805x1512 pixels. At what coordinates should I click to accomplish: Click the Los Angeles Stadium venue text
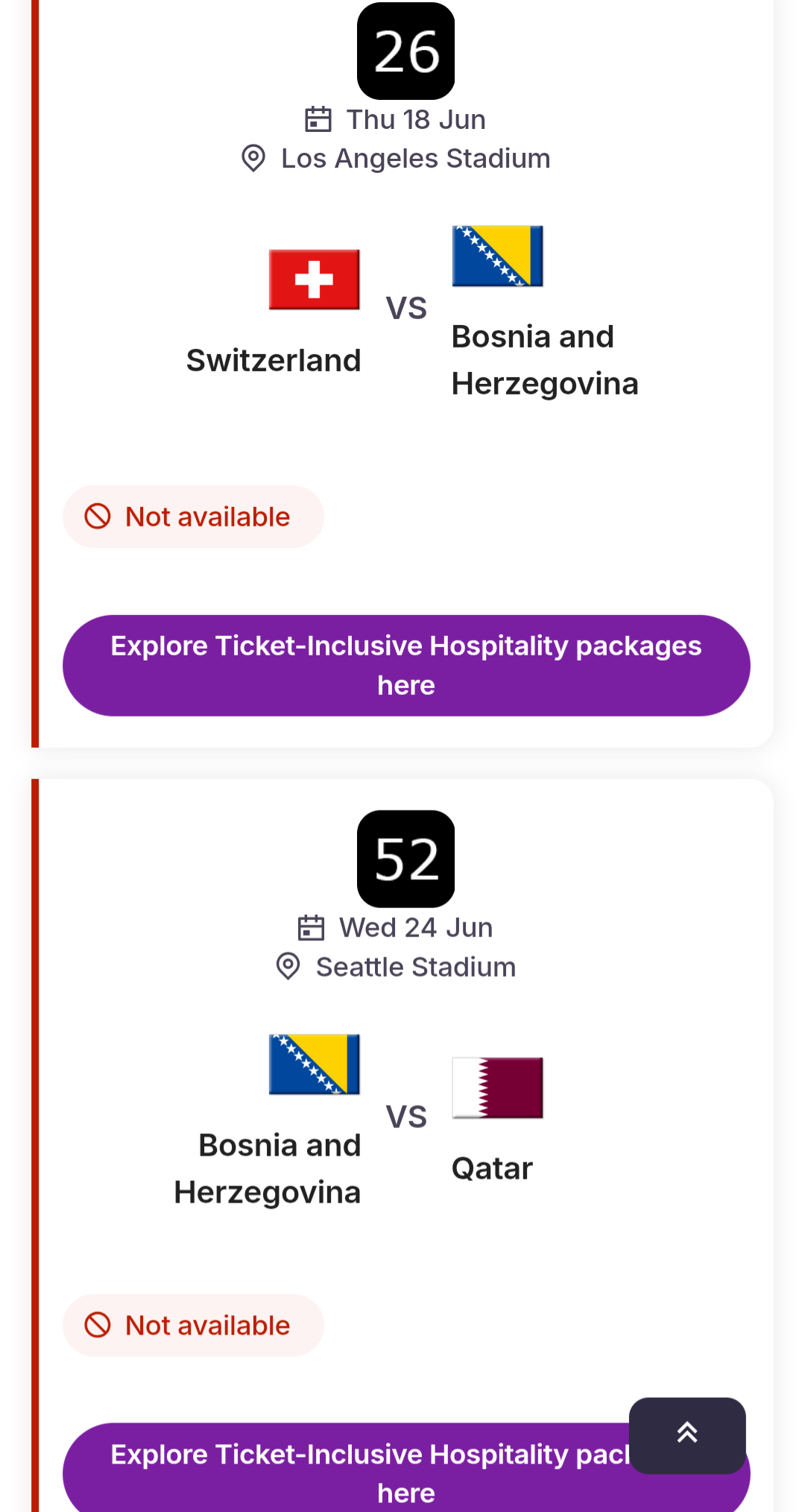[x=415, y=159]
